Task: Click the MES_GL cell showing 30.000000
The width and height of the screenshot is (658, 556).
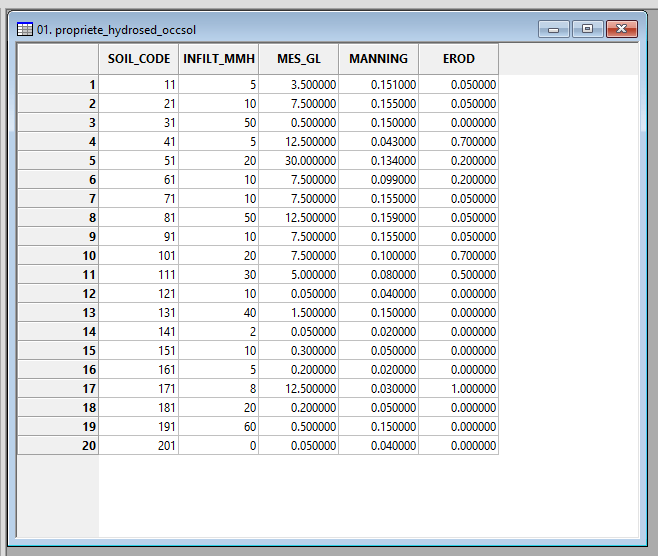Action: (x=298, y=161)
